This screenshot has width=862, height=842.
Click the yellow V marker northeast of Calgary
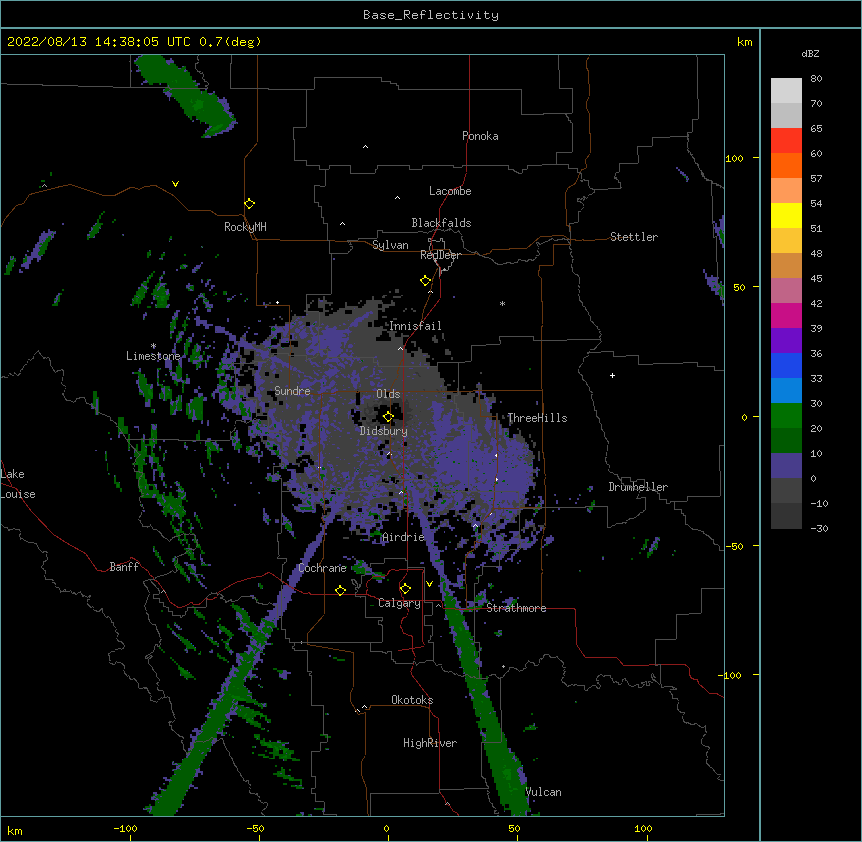(429, 584)
